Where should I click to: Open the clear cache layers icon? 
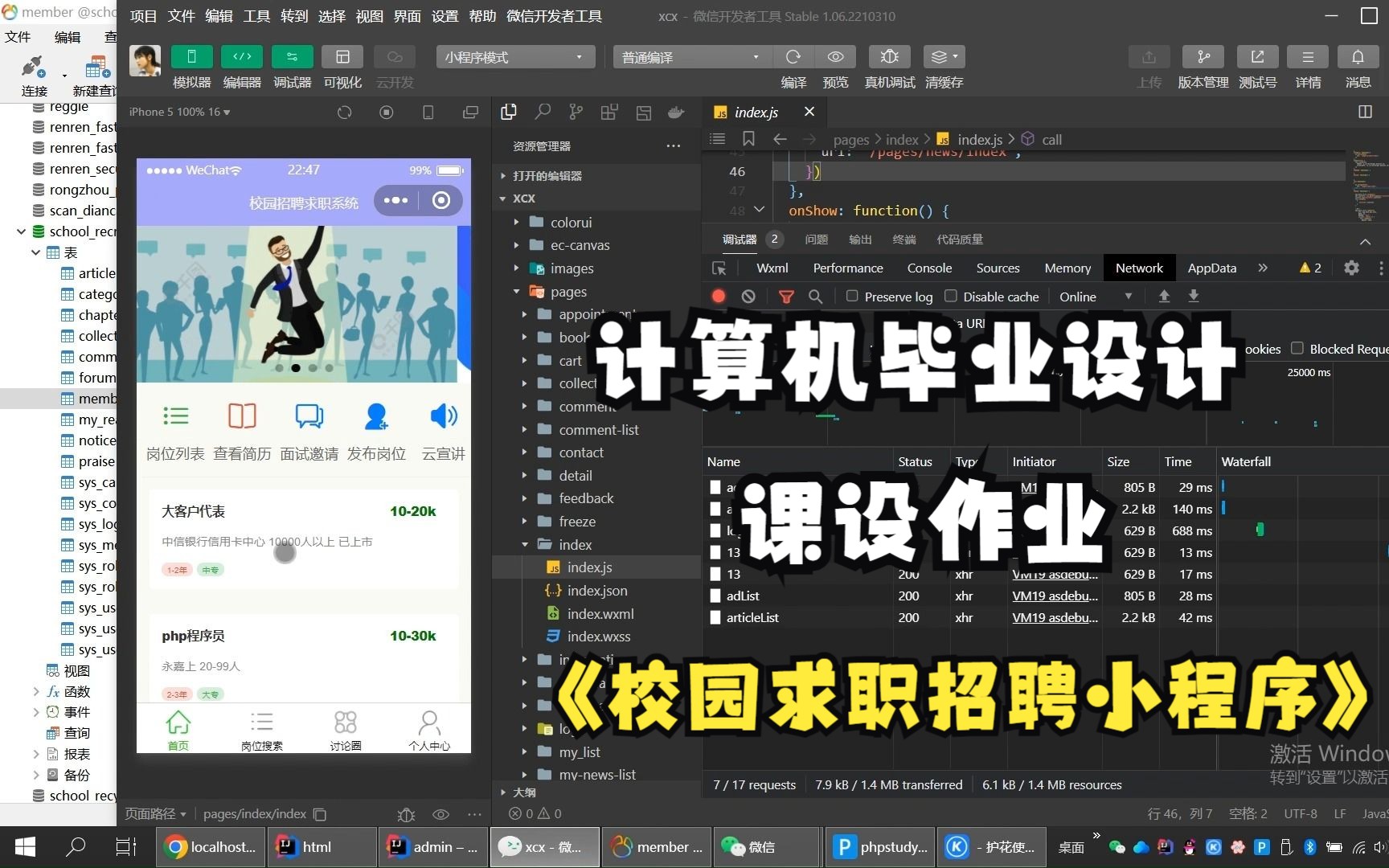point(944,57)
